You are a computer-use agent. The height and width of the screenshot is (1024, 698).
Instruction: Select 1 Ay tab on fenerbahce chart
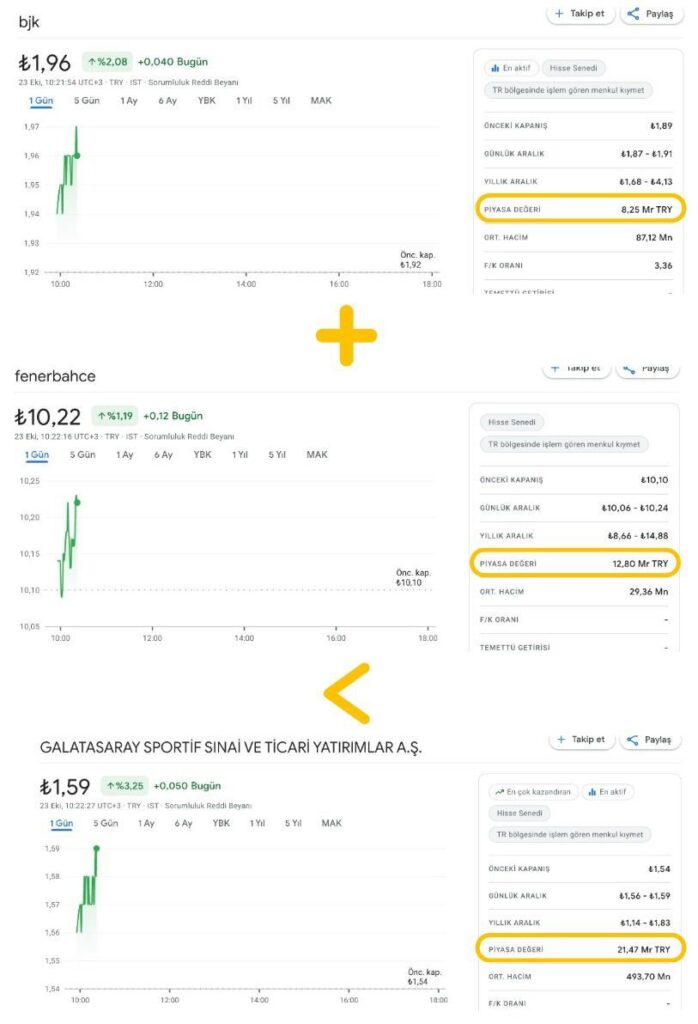click(124, 454)
